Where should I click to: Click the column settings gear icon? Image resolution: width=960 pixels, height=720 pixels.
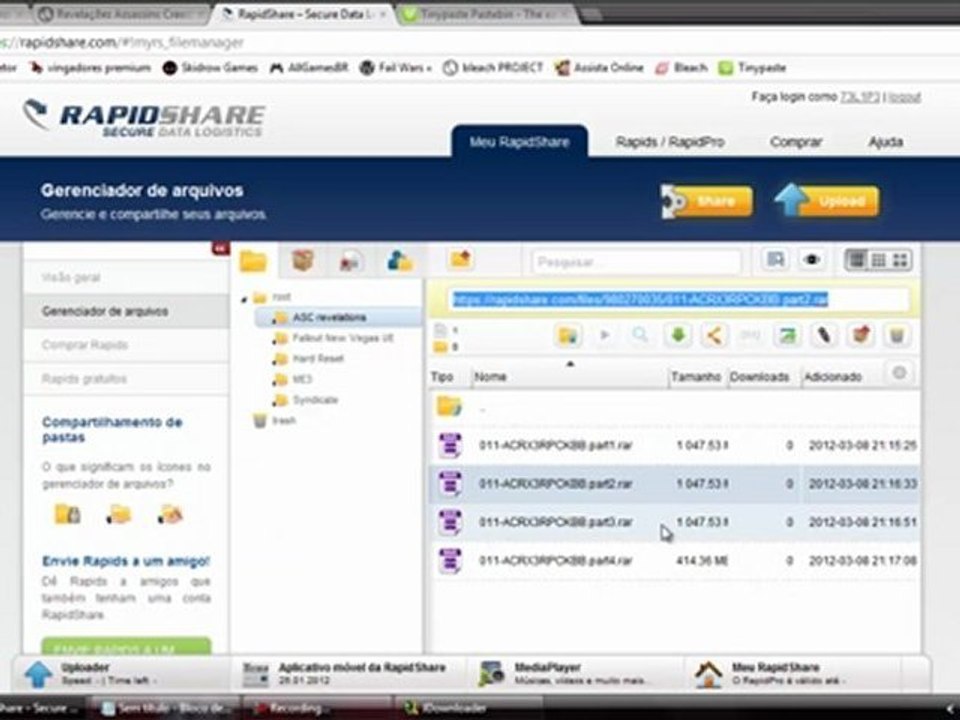[899, 373]
